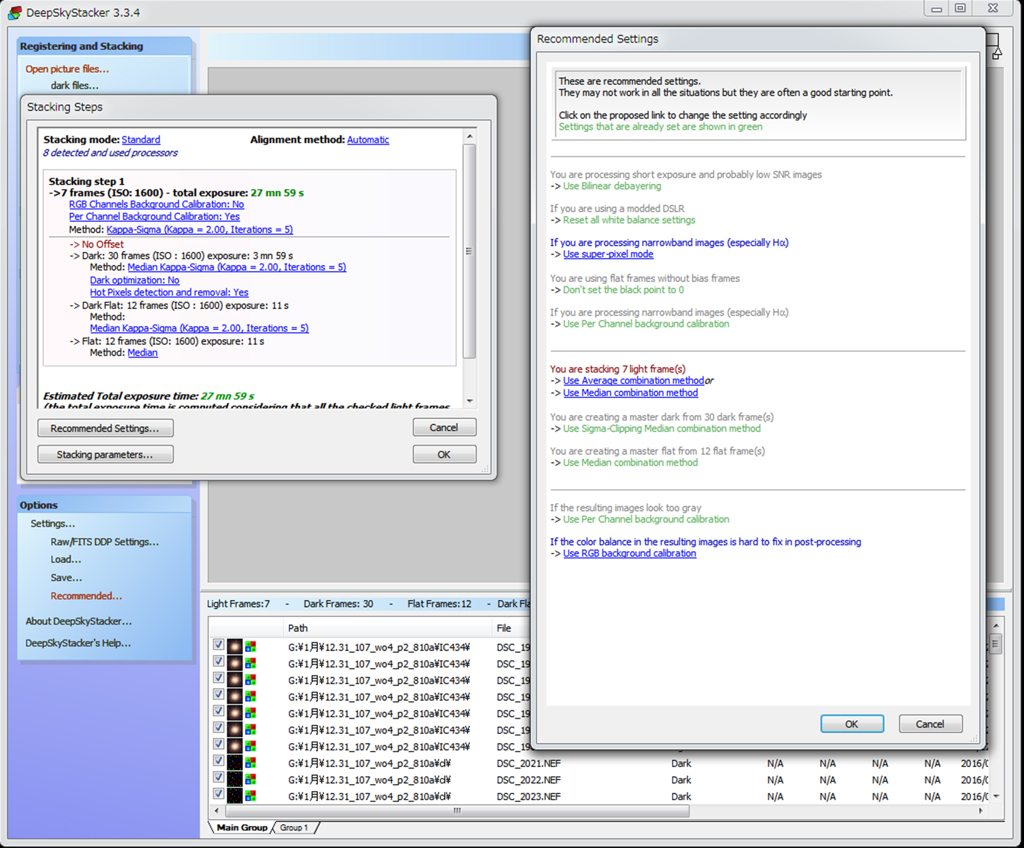Click the Dark Flat Median Kappa-Sigma method link
This screenshot has width=1024, height=848.
199,328
